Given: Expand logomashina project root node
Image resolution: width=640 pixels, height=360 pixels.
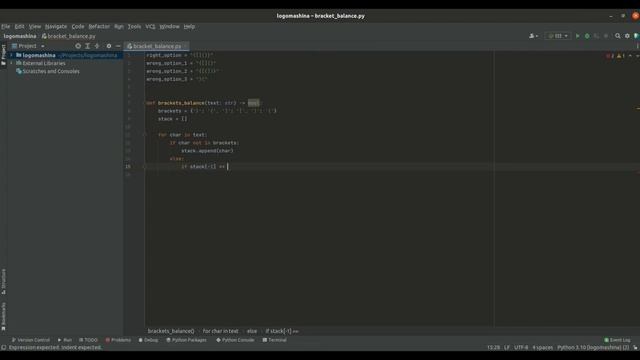Looking at the screenshot, I should click(x=11, y=55).
